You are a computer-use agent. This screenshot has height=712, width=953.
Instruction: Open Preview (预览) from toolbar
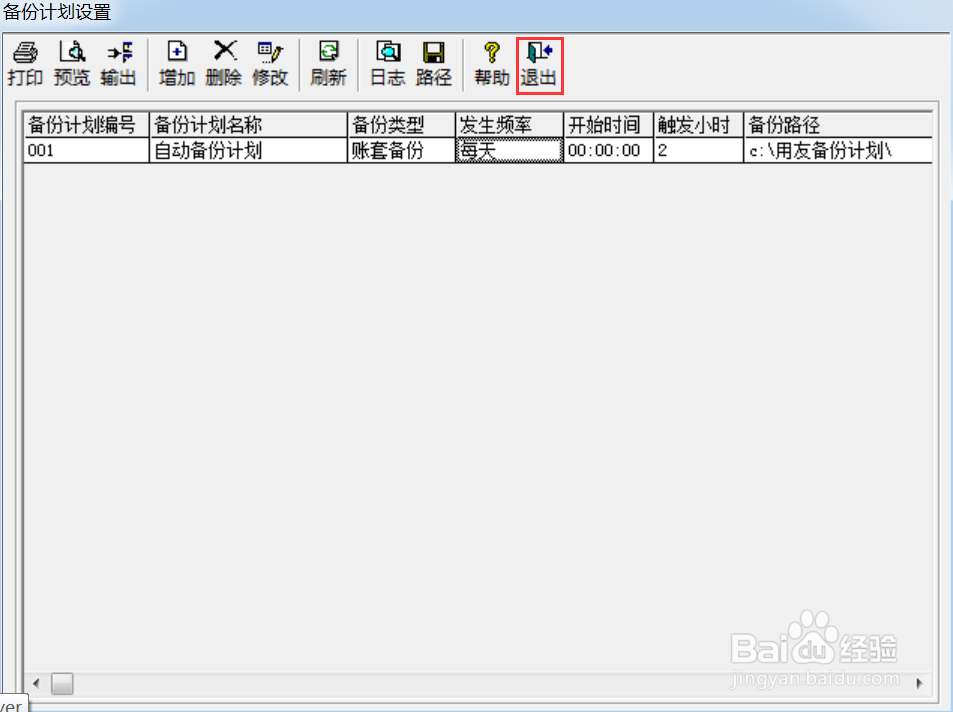[x=72, y=64]
